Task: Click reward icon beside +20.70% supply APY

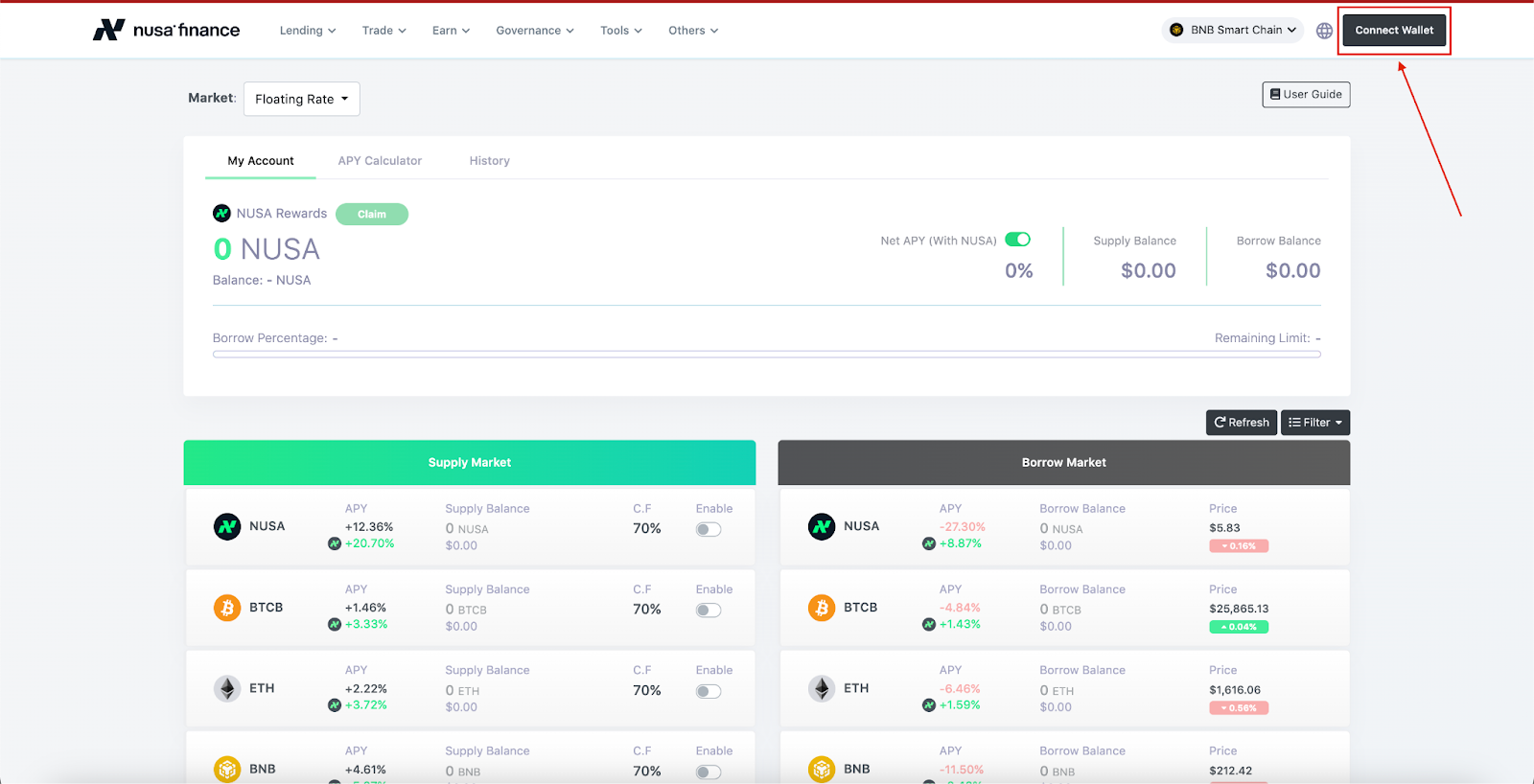Action: [335, 543]
